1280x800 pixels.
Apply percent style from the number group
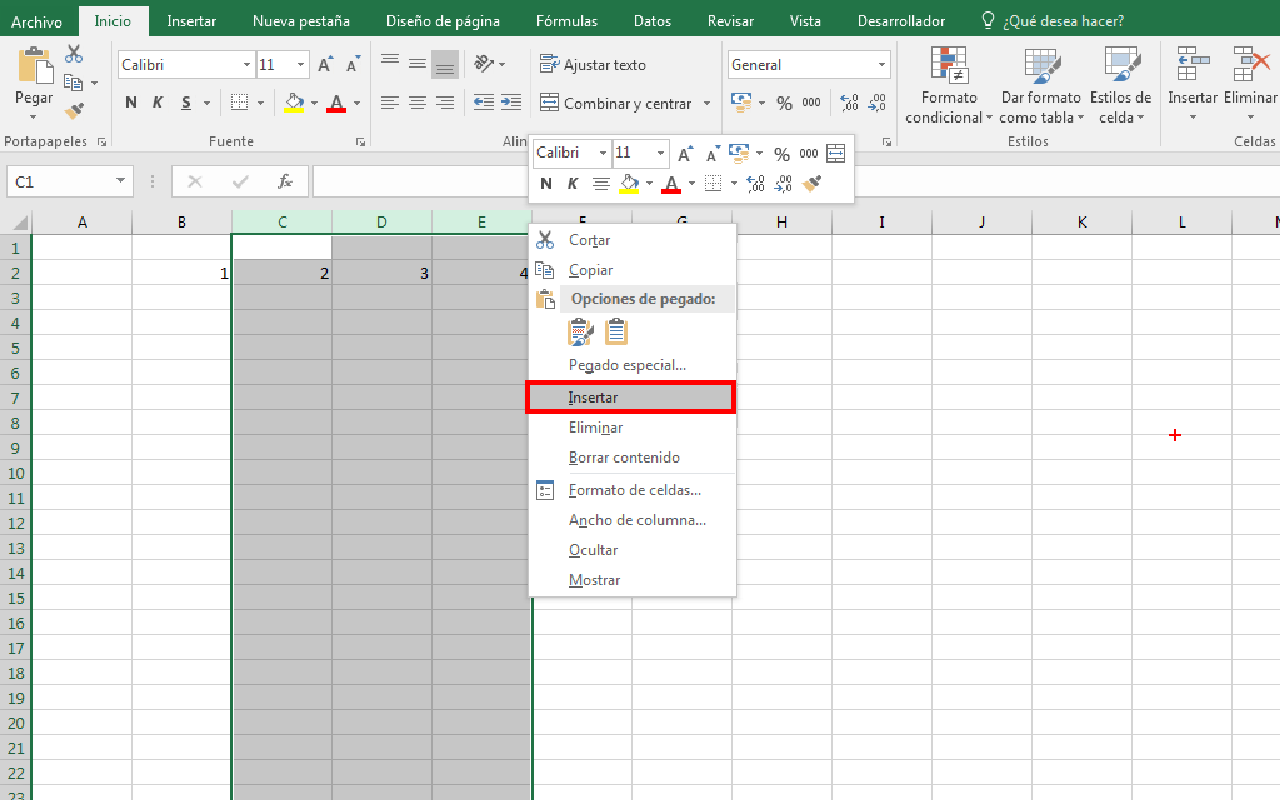click(786, 102)
